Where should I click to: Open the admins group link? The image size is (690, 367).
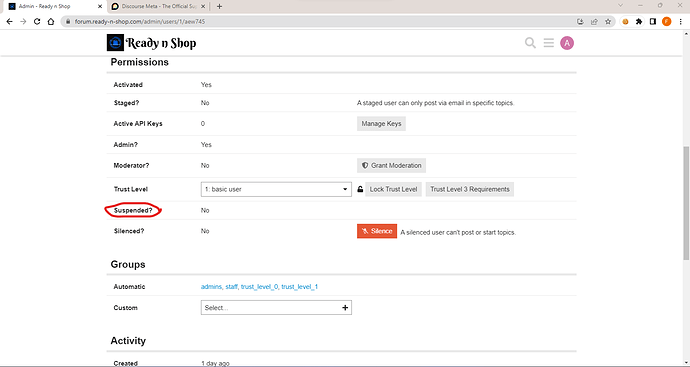click(x=211, y=286)
